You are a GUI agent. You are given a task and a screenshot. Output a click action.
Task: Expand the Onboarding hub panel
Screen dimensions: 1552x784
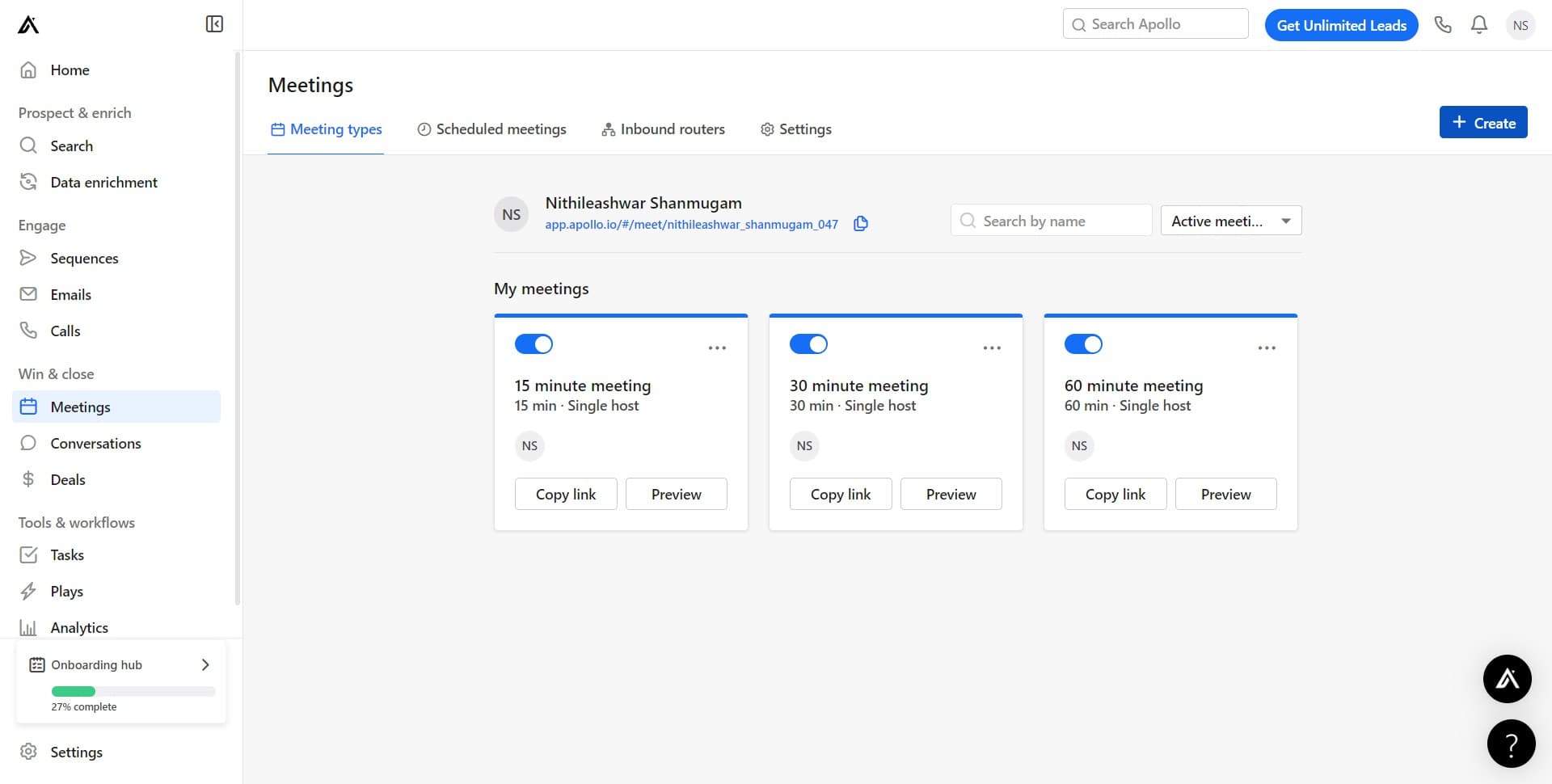tap(205, 664)
